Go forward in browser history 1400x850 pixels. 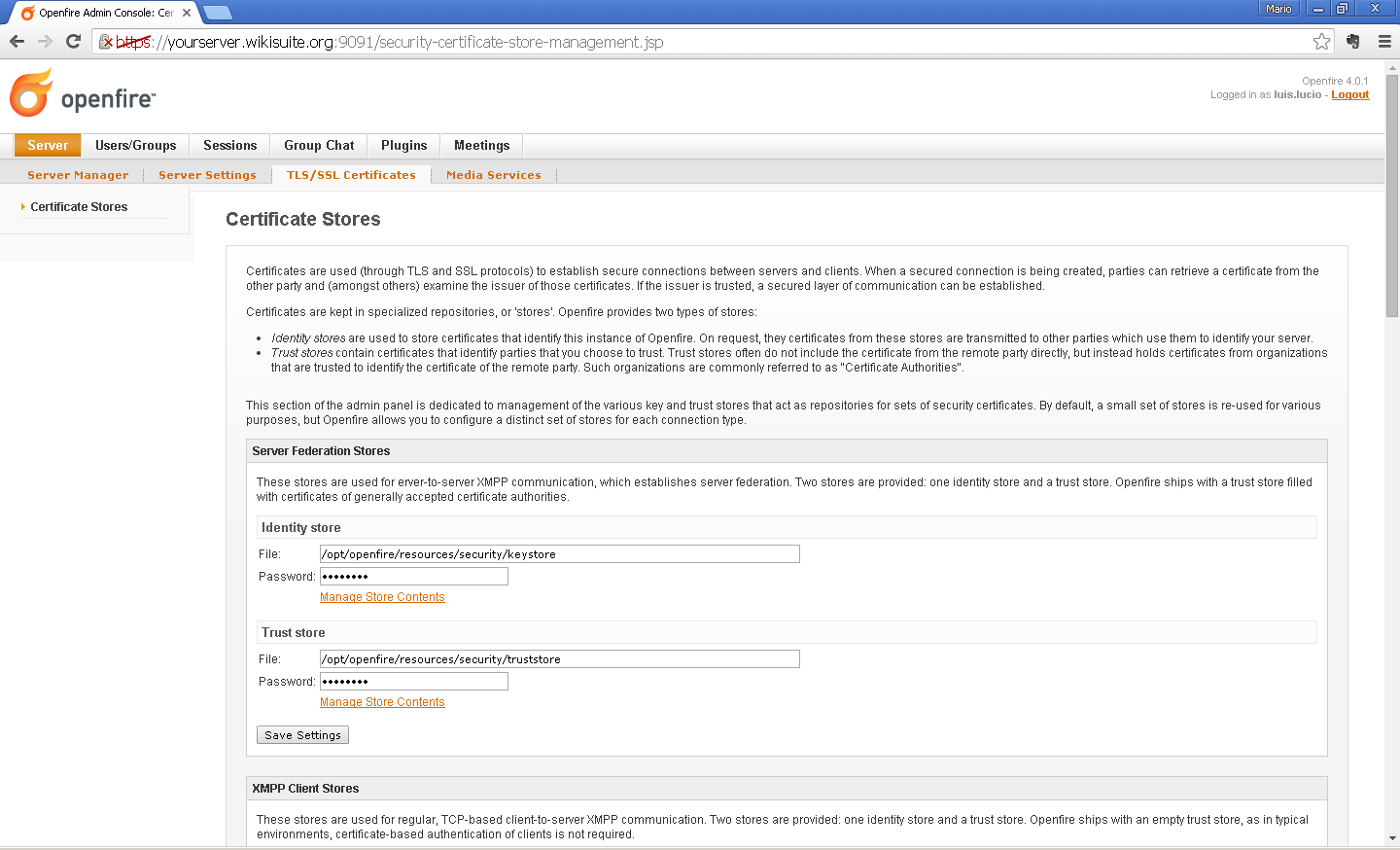45,42
